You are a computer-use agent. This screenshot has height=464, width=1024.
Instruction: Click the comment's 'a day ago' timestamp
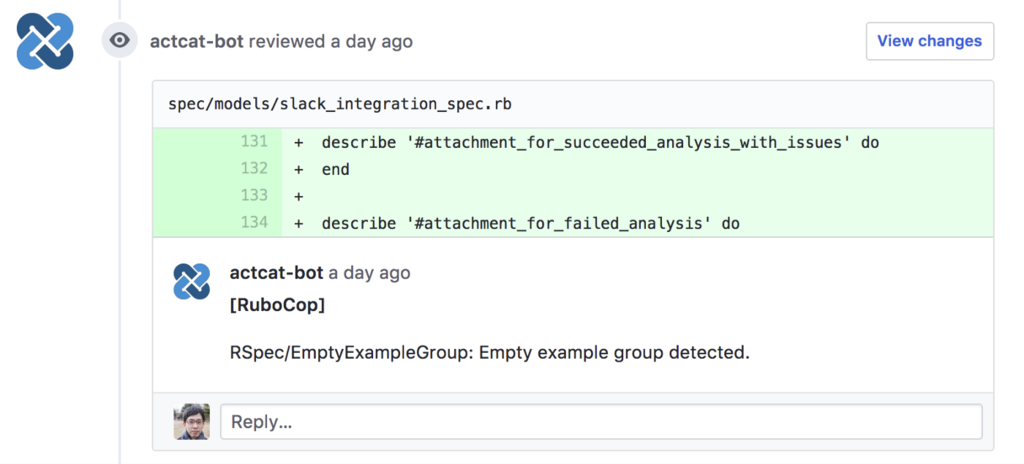click(369, 272)
